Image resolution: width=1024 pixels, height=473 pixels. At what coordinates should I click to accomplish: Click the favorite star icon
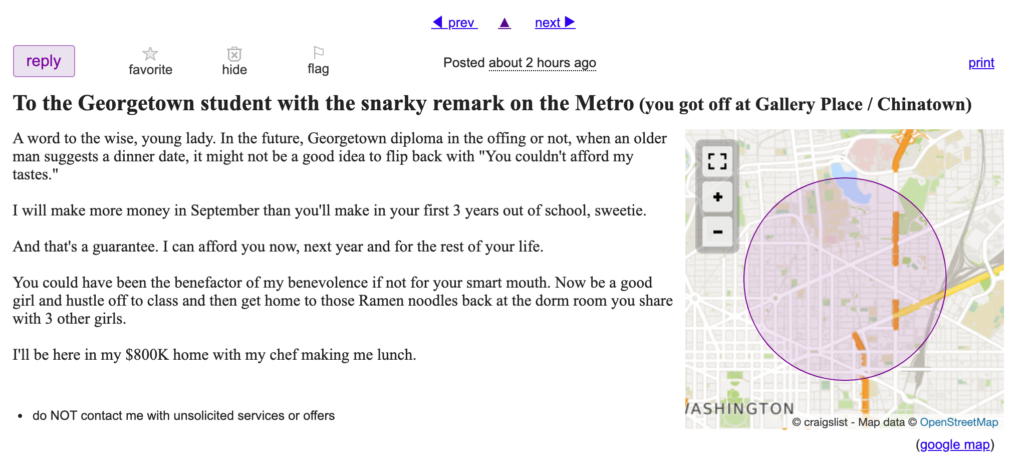150,54
